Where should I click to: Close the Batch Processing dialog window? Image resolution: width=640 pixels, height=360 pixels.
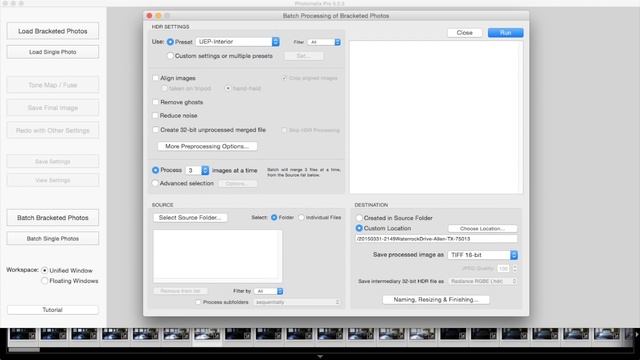point(149,16)
